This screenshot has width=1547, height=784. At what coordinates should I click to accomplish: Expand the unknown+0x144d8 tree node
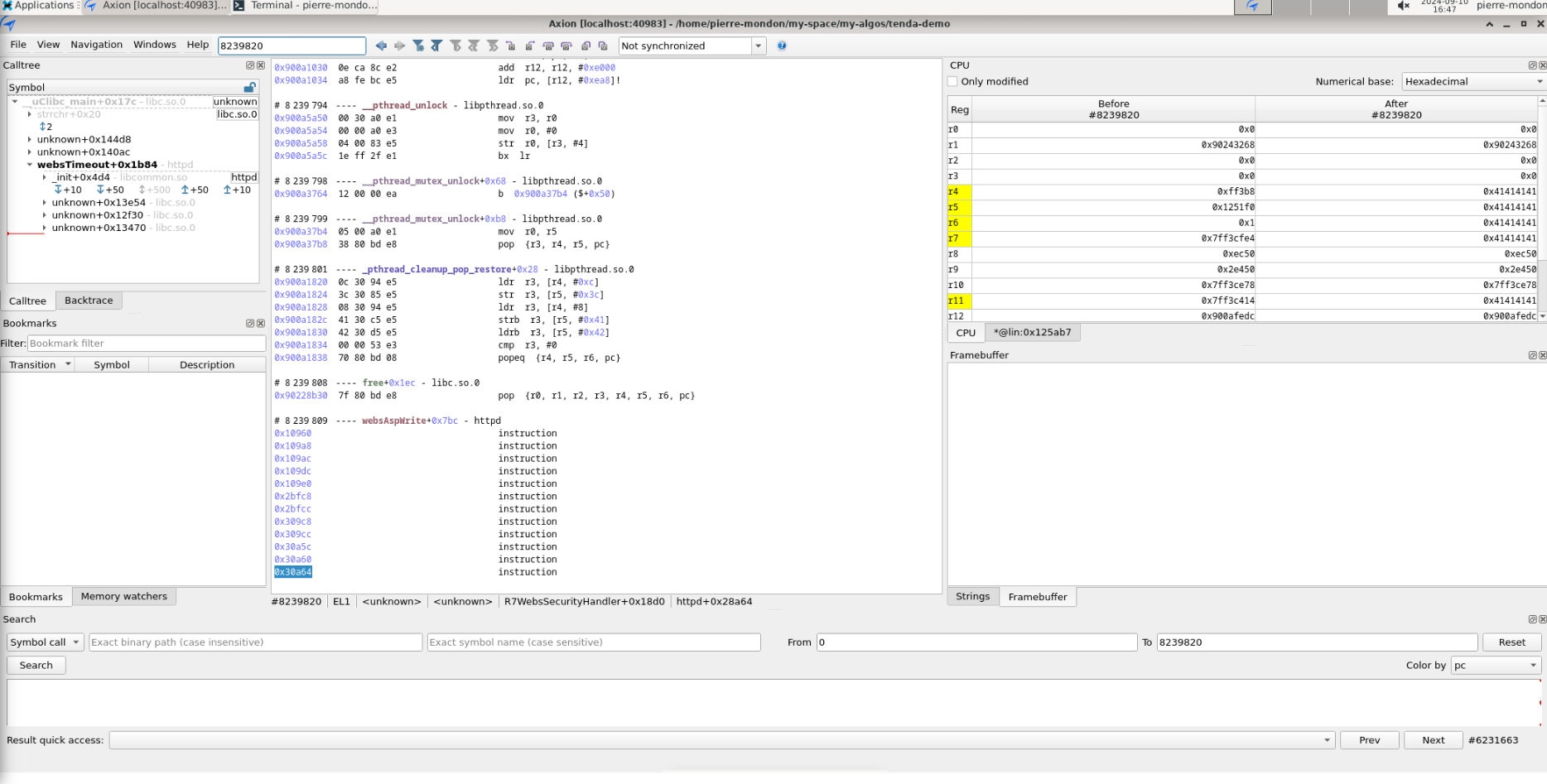coord(30,139)
